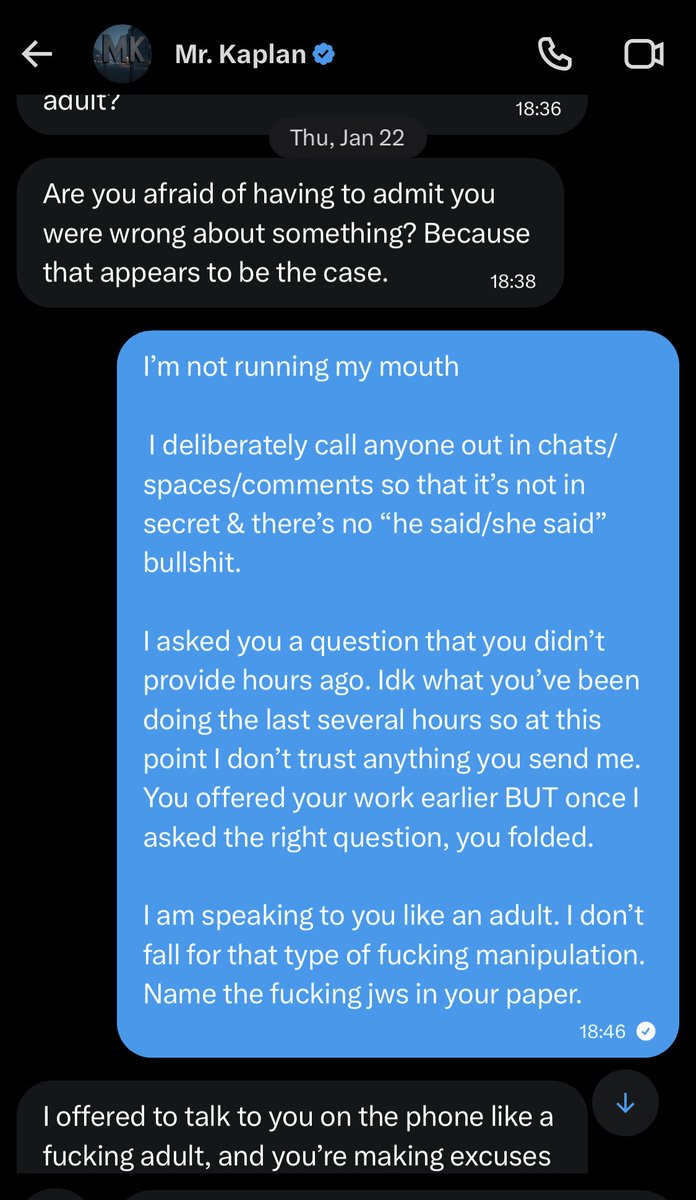
Task: Tap the Thu, Jan 22 date separator
Action: click(347, 138)
